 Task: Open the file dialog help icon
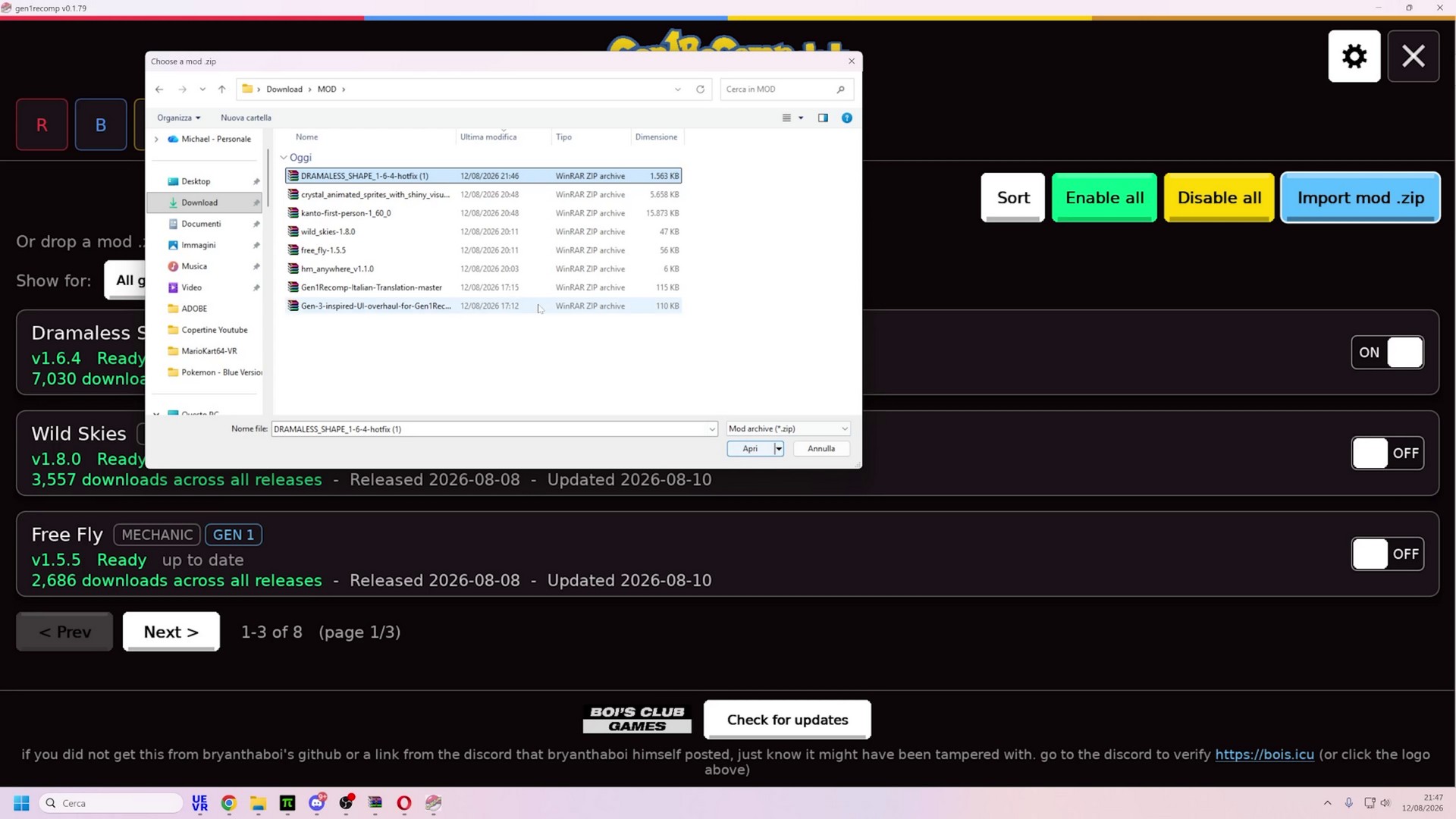point(847,118)
